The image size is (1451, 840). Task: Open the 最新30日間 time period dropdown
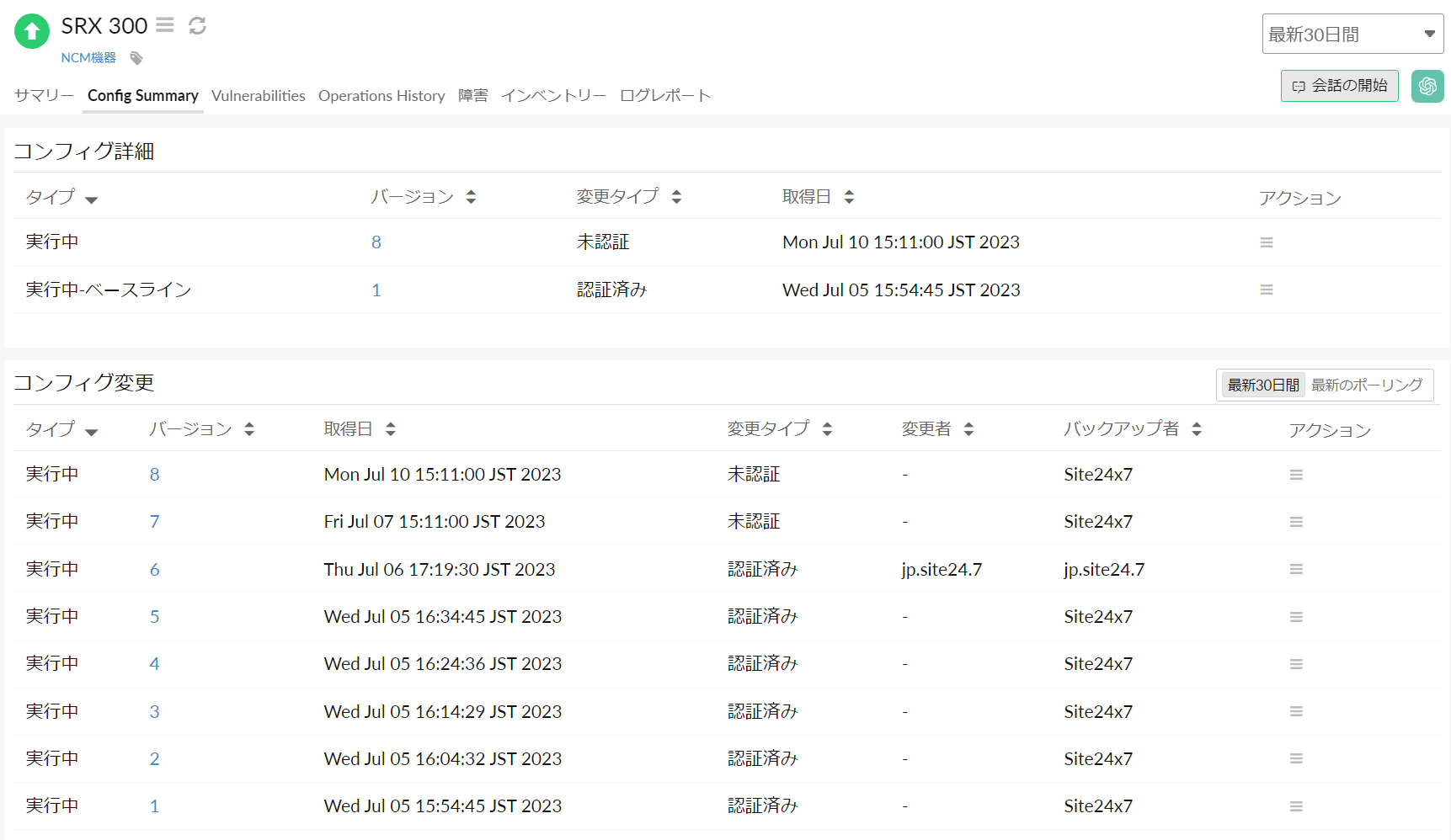1352,35
